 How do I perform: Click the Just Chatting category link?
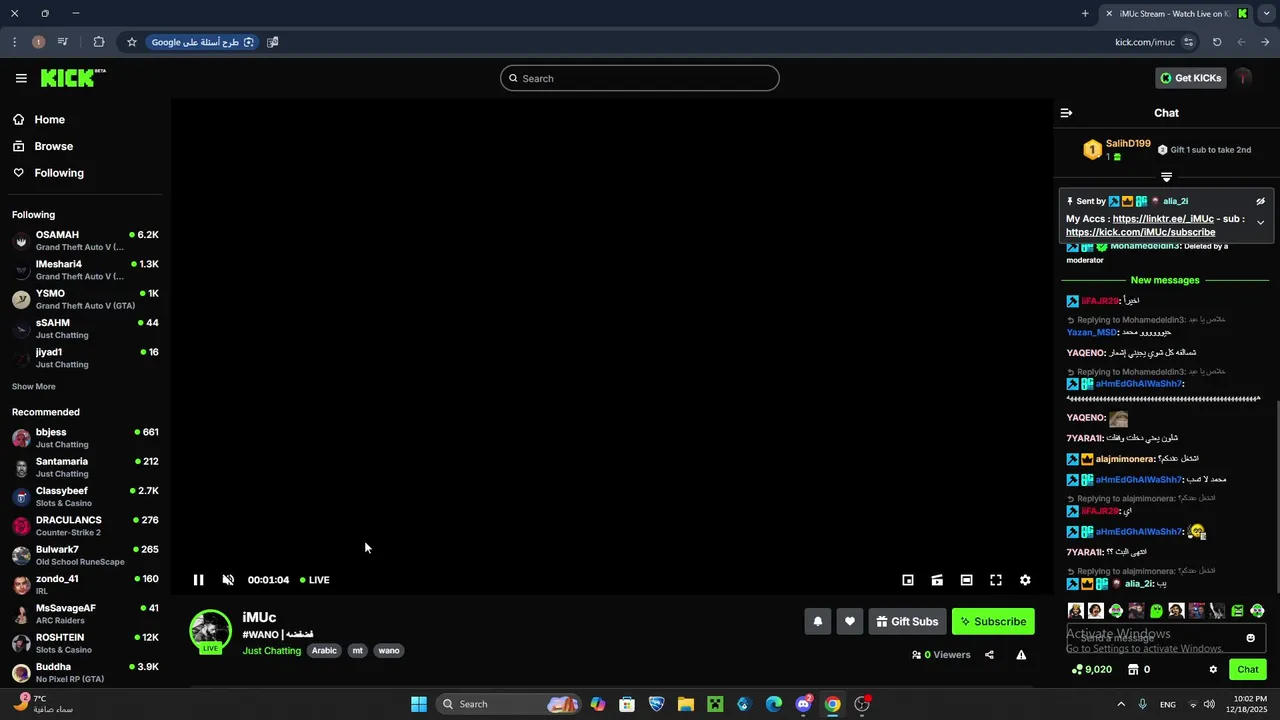point(271,651)
